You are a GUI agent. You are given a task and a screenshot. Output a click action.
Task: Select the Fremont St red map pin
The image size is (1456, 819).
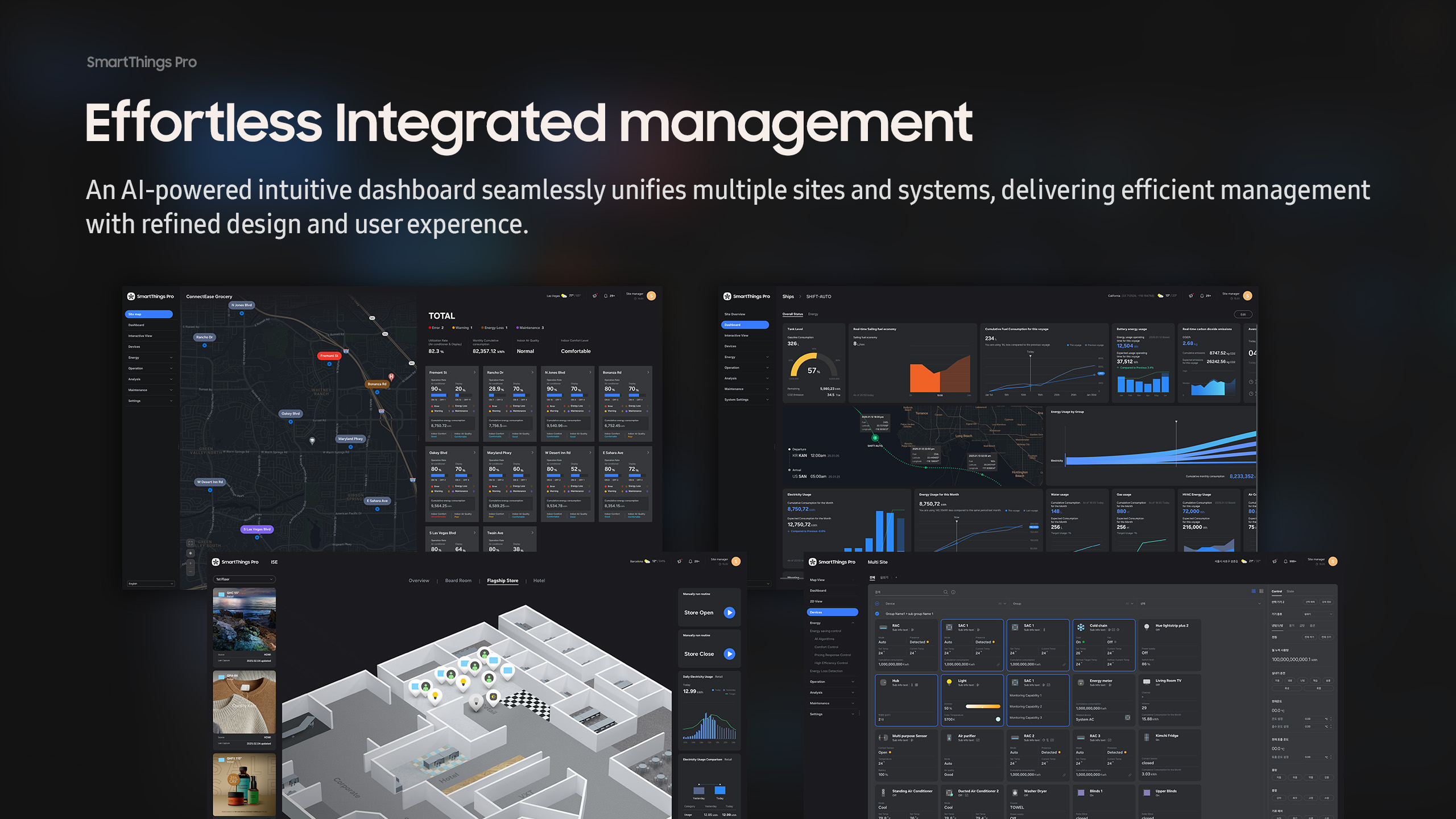pos(329,356)
